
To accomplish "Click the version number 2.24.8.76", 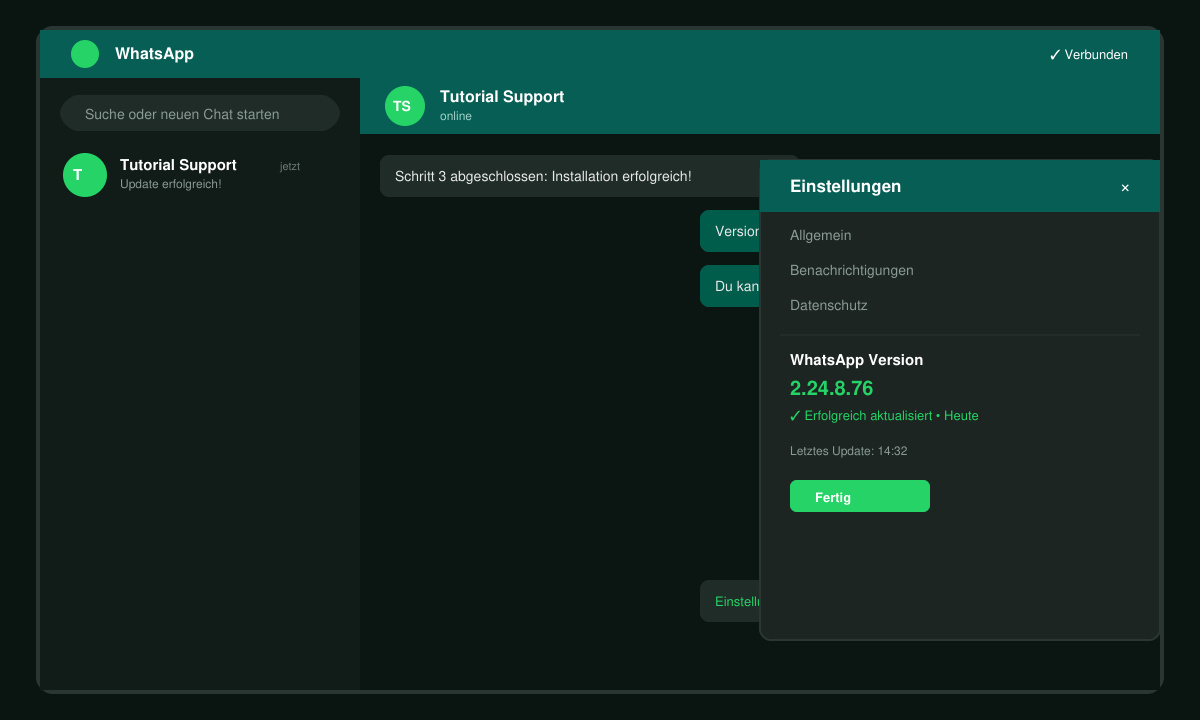I will [x=832, y=388].
